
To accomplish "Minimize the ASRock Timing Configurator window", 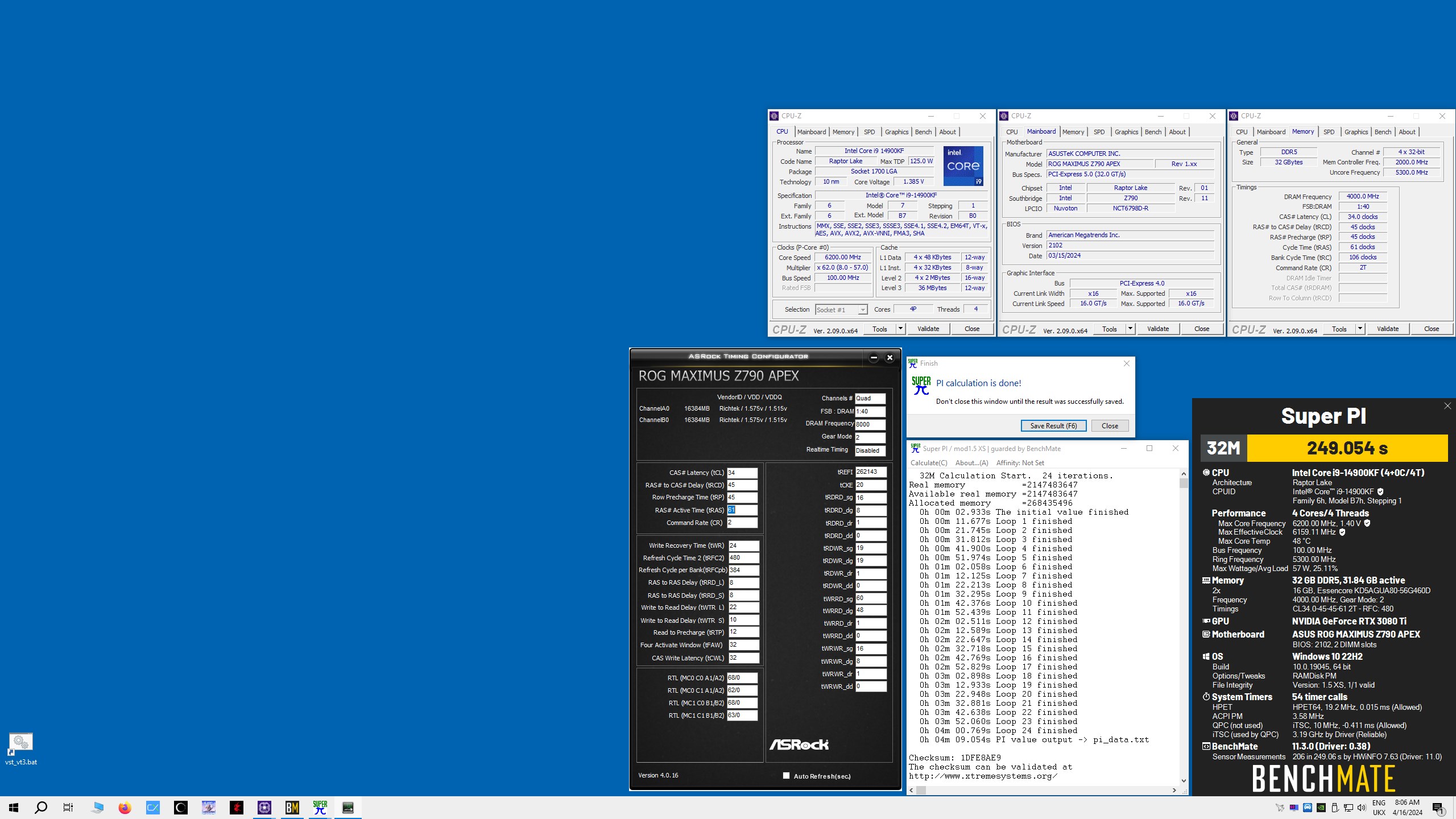I will click(874, 358).
